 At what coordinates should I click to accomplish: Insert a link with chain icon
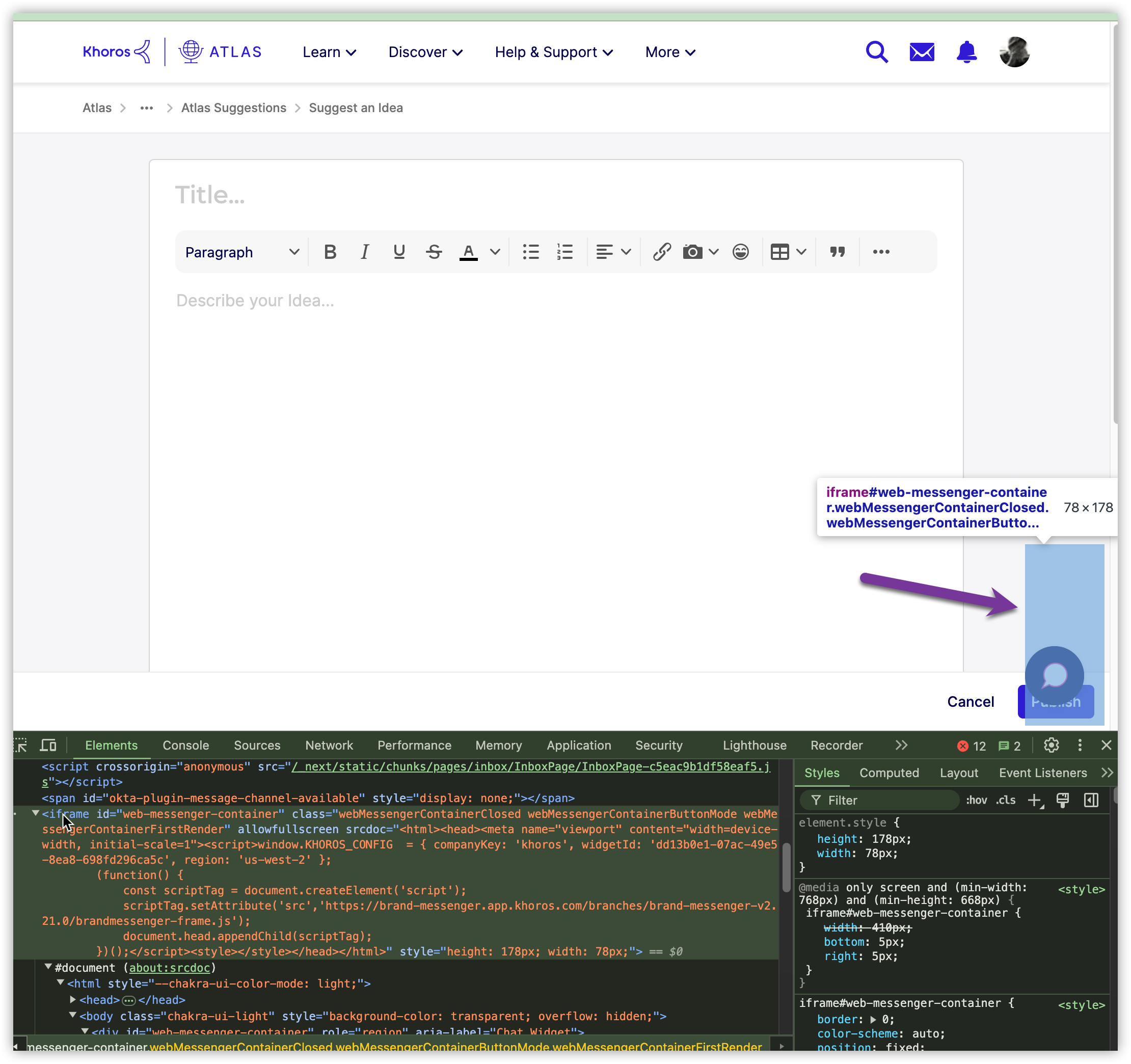pyautogui.click(x=662, y=252)
